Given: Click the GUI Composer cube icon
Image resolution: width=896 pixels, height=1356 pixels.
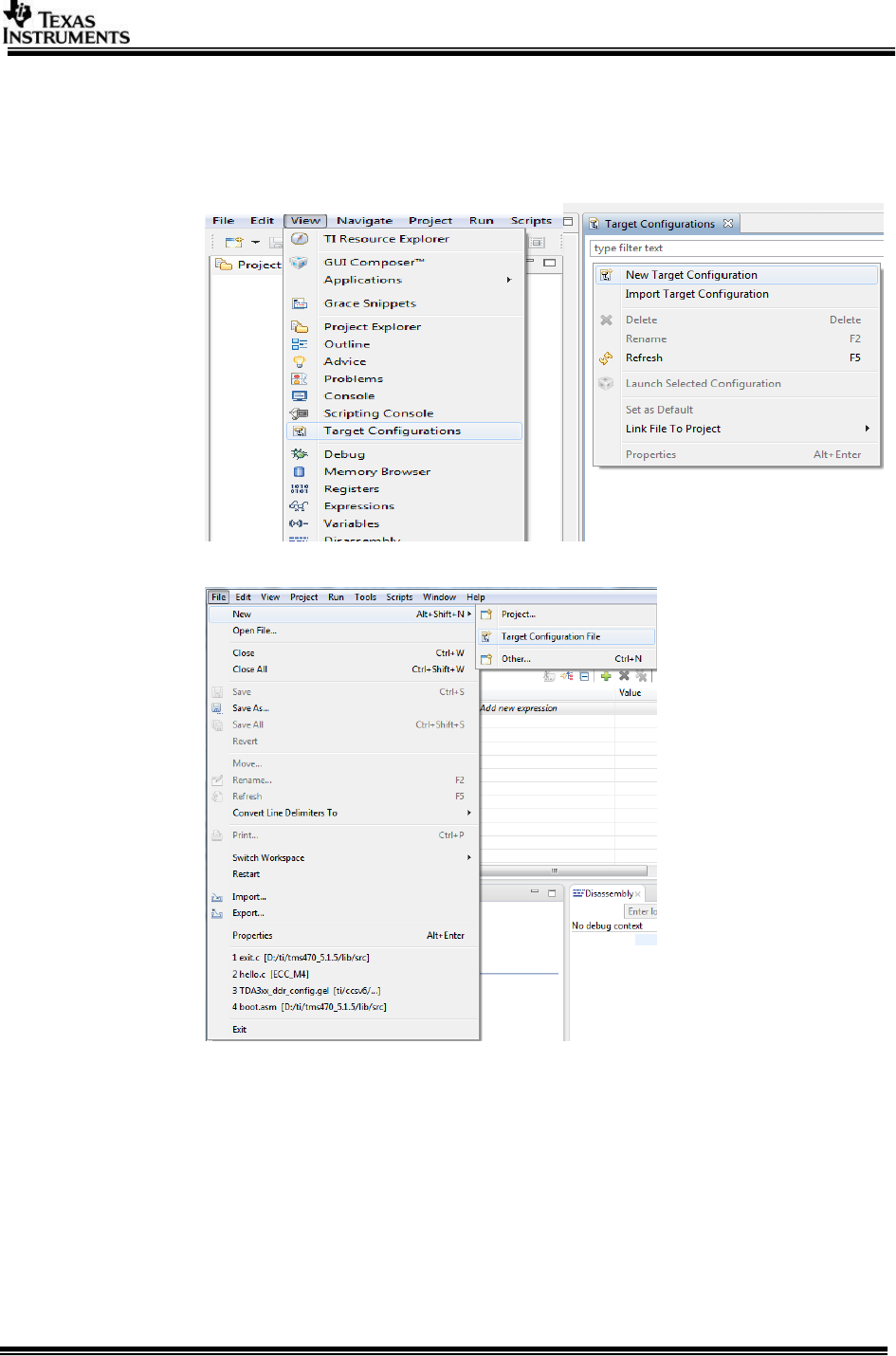Looking at the screenshot, I should point(300,263).
